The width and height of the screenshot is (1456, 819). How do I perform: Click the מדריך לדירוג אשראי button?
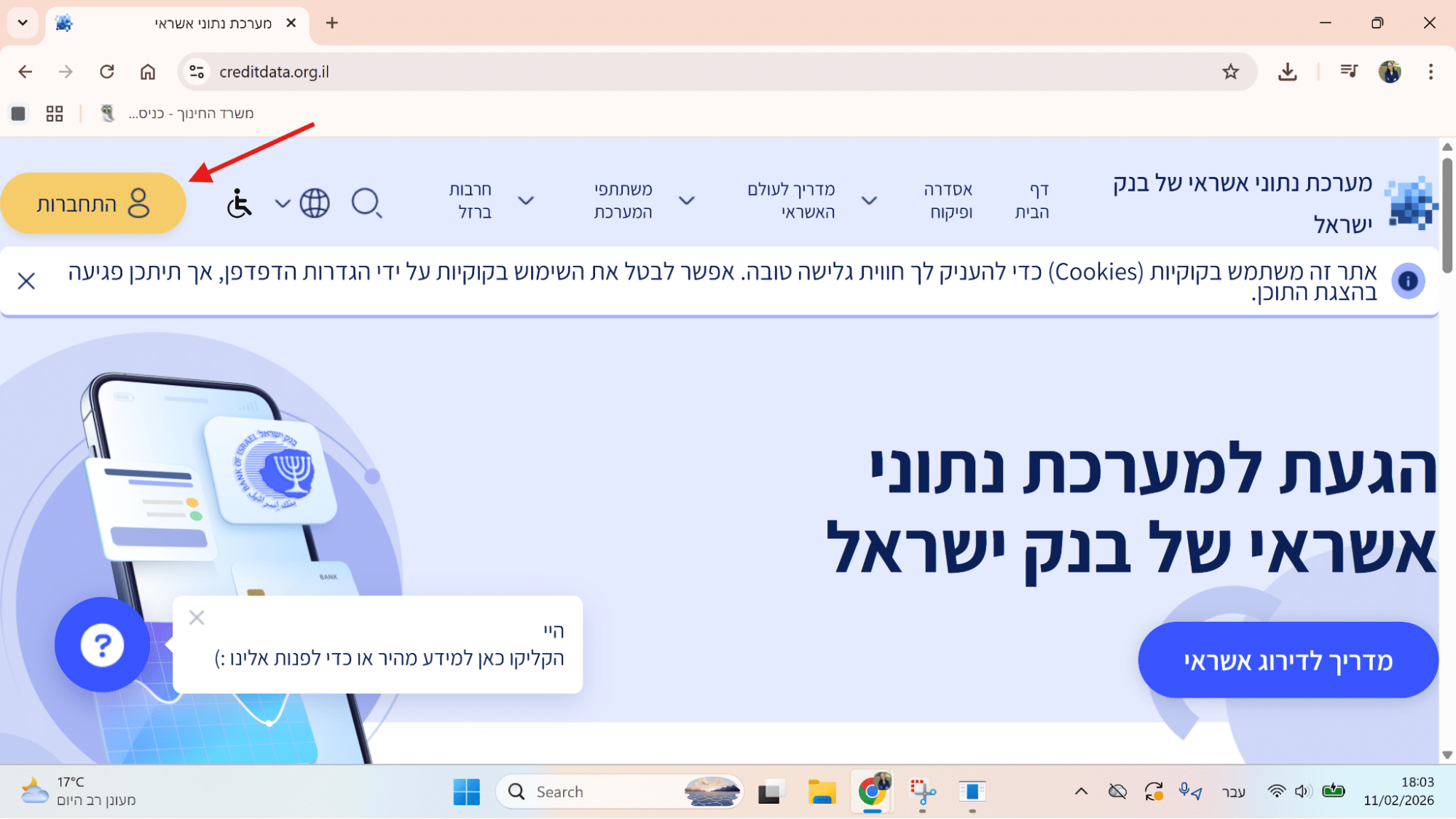pyautogui.click(x=1288, y=660)
